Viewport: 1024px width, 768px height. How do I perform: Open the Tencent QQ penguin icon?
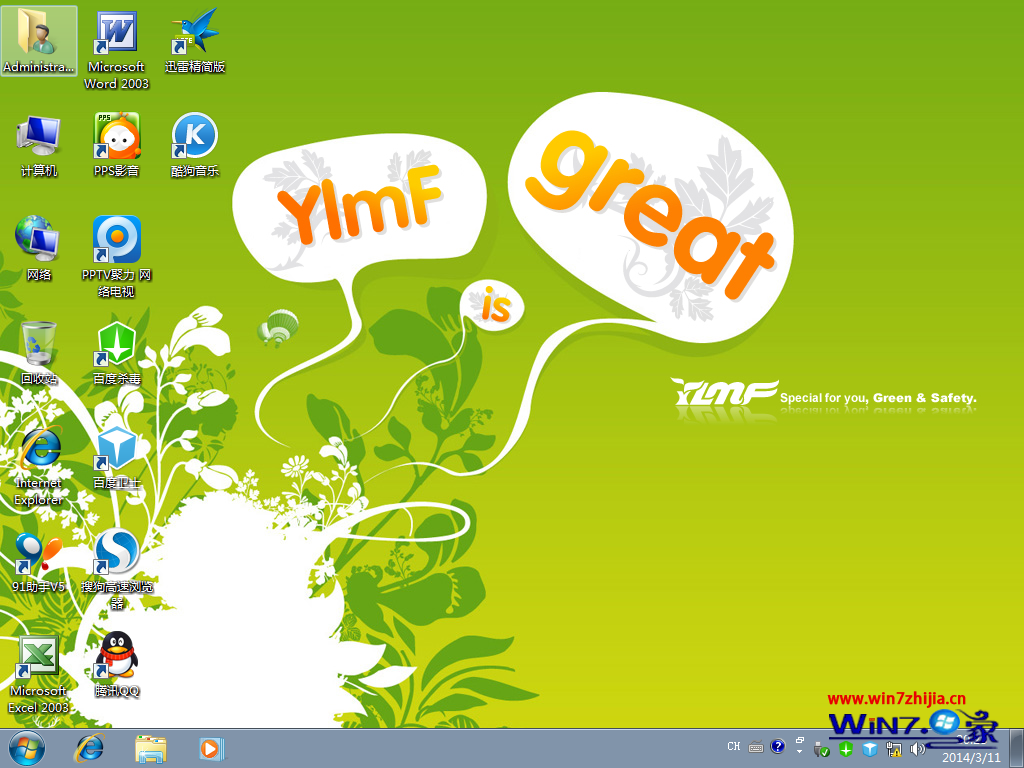tap(116, 656)
